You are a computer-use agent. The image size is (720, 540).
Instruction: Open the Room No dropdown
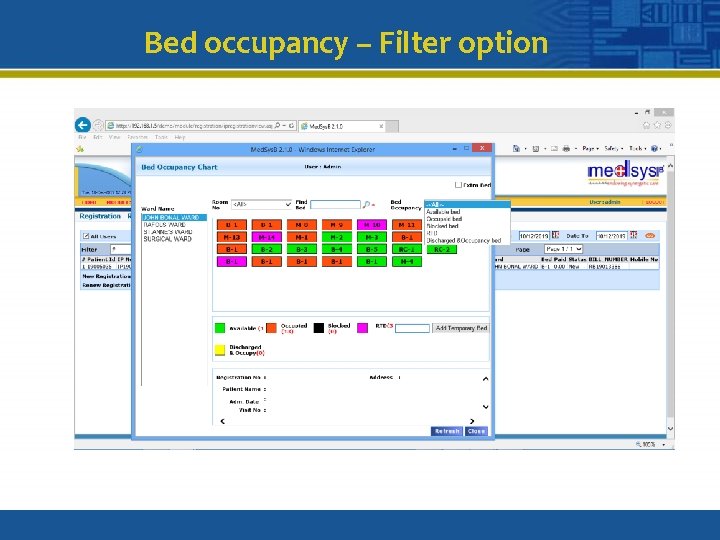(x=261, y=204)
